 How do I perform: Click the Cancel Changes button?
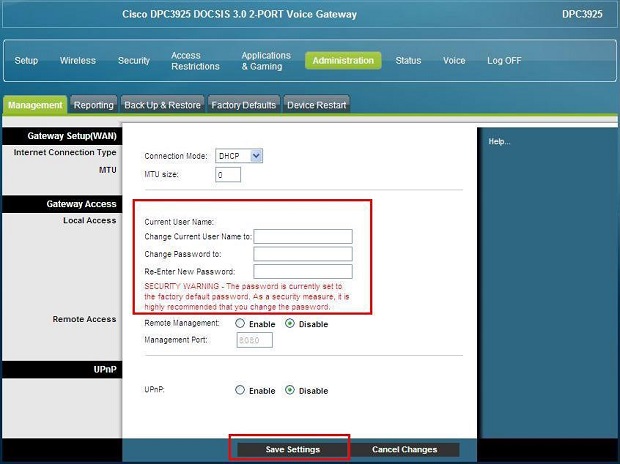tap(404, 449)
